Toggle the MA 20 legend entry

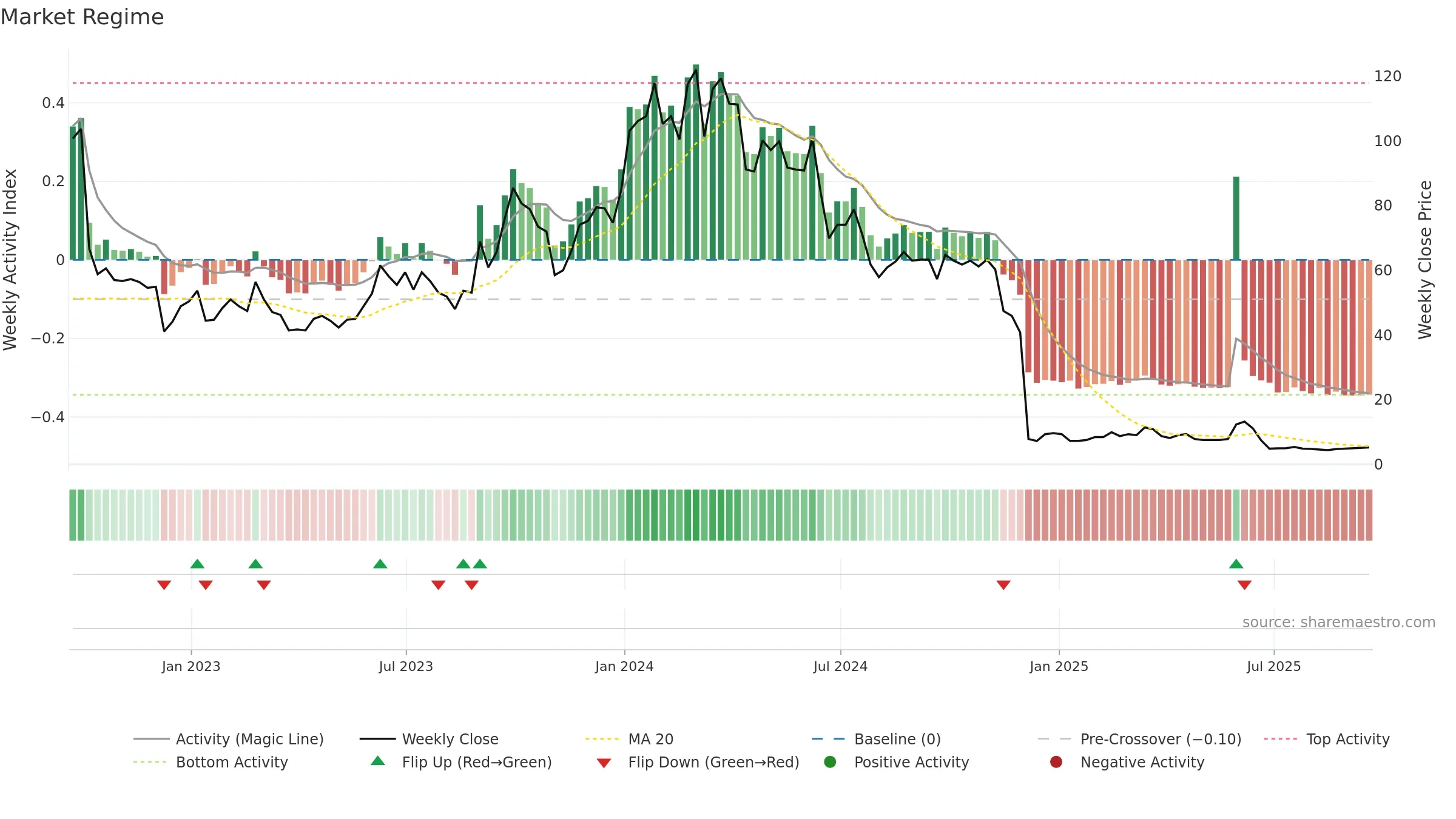pos(629,739)
